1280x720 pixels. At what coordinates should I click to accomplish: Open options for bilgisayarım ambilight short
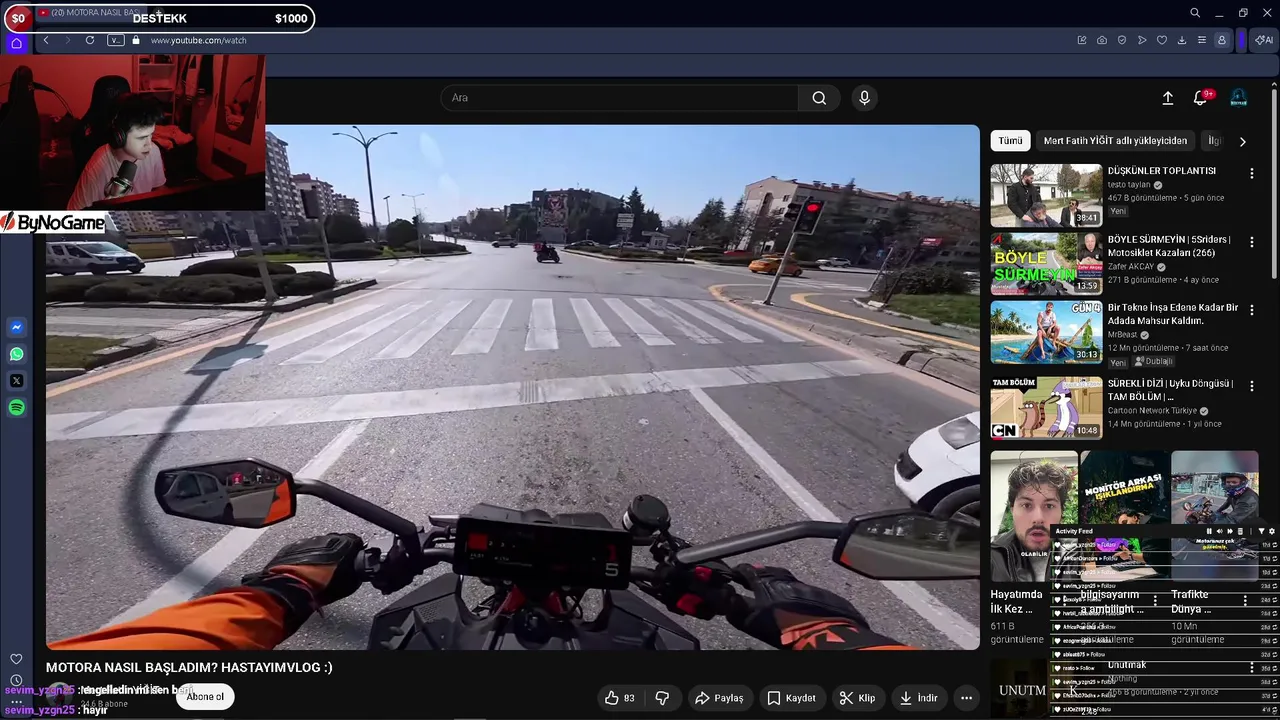[x=1155, y=601]
